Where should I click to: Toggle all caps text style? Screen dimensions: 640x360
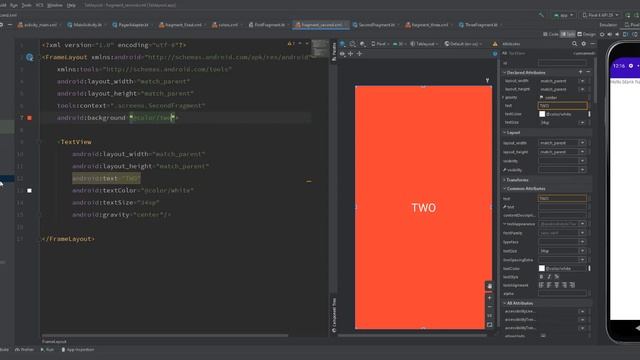[x=556, y=277]
